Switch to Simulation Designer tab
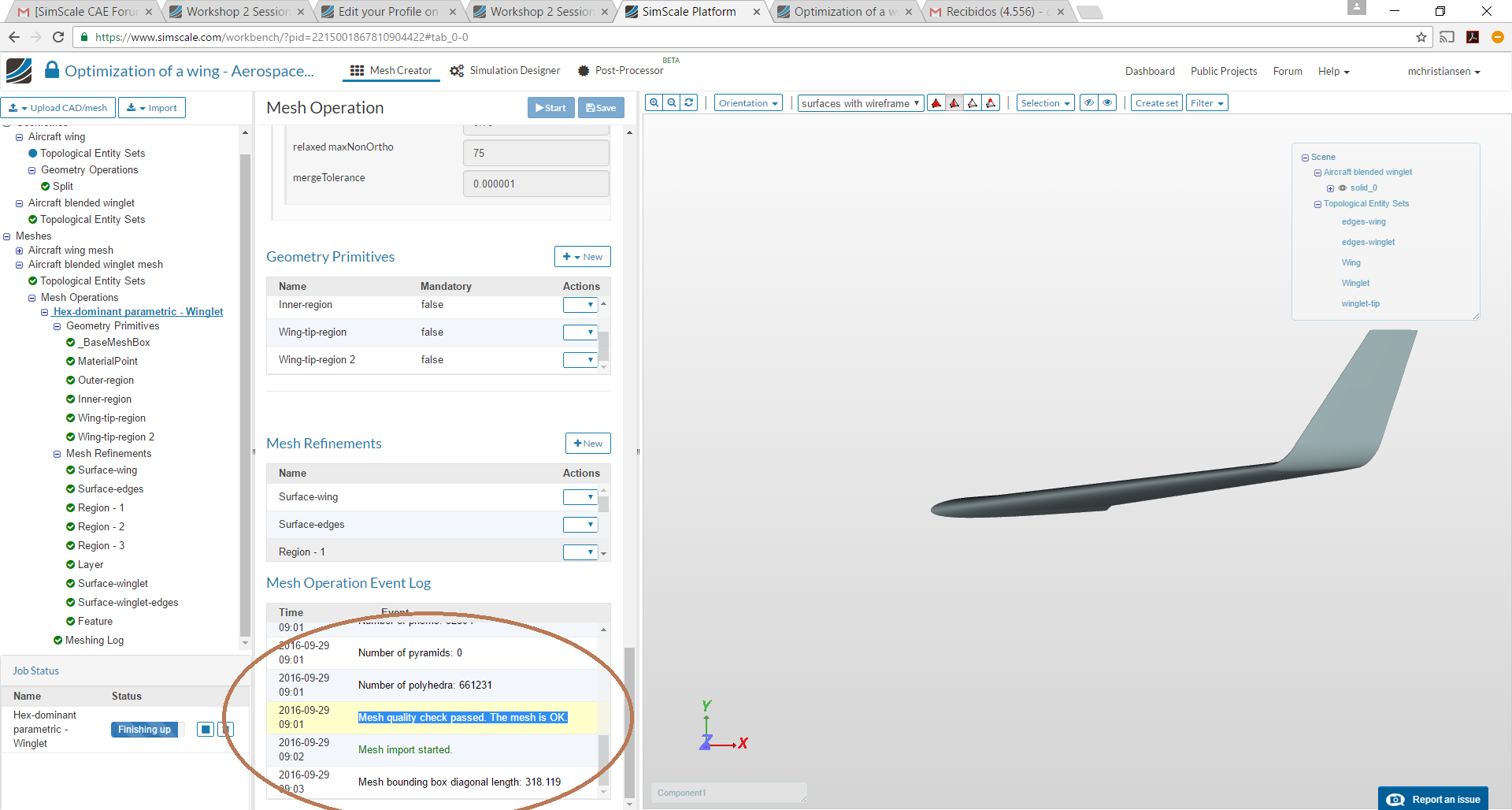 coord(505,71)
